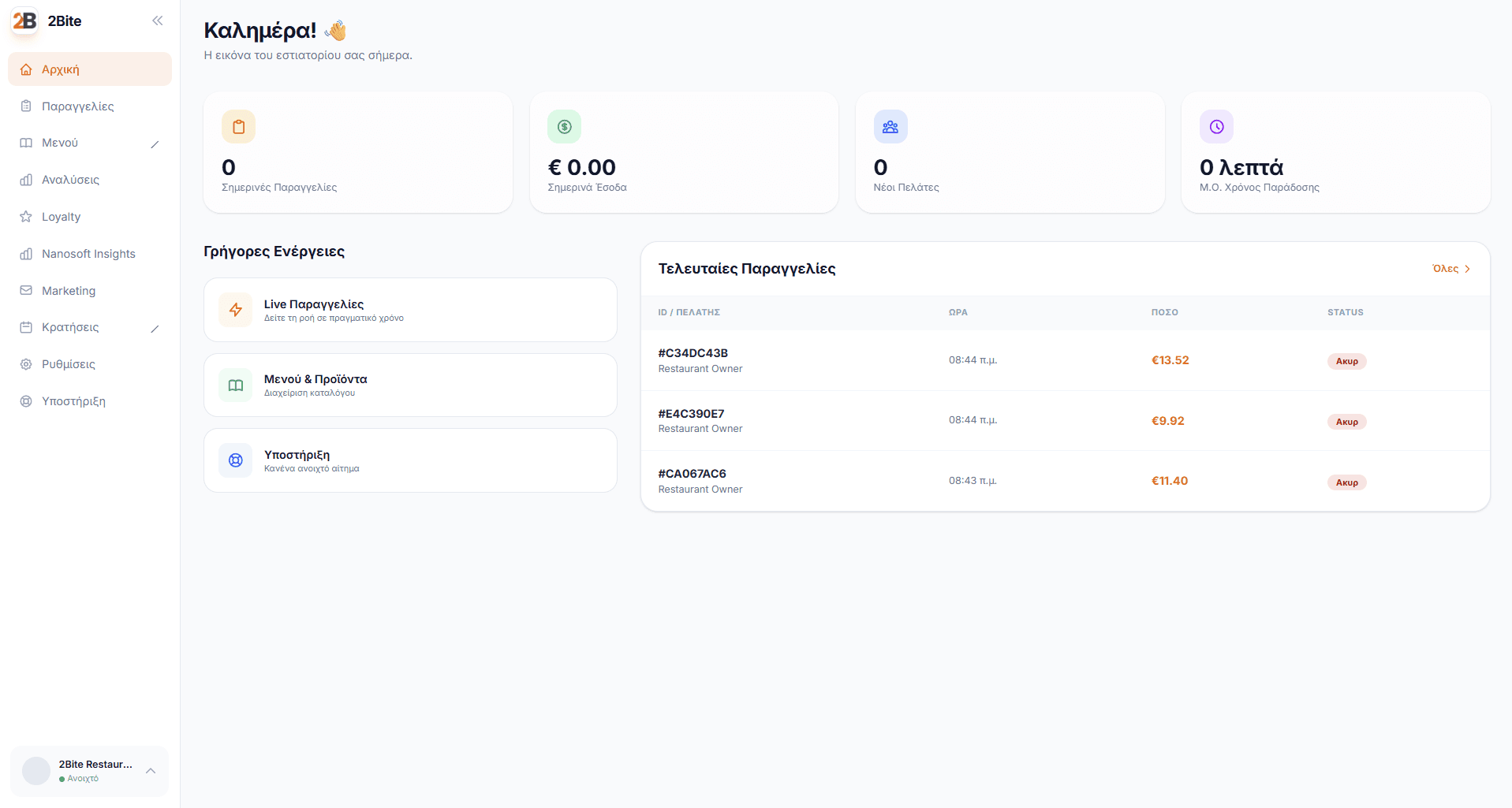This screenshot has height=808, width=1512.
Task: Click the waving hand emoji
Action: 335,31
